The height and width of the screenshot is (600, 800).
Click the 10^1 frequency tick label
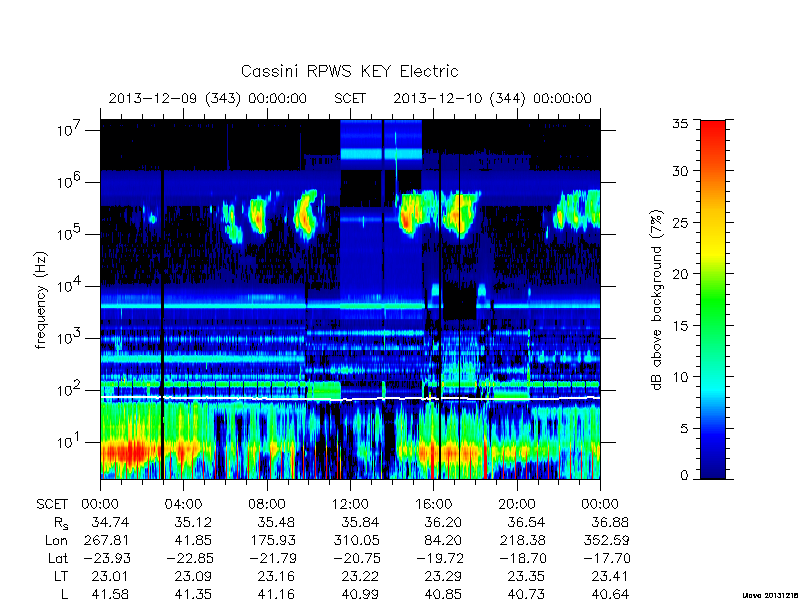pos(70,442)
